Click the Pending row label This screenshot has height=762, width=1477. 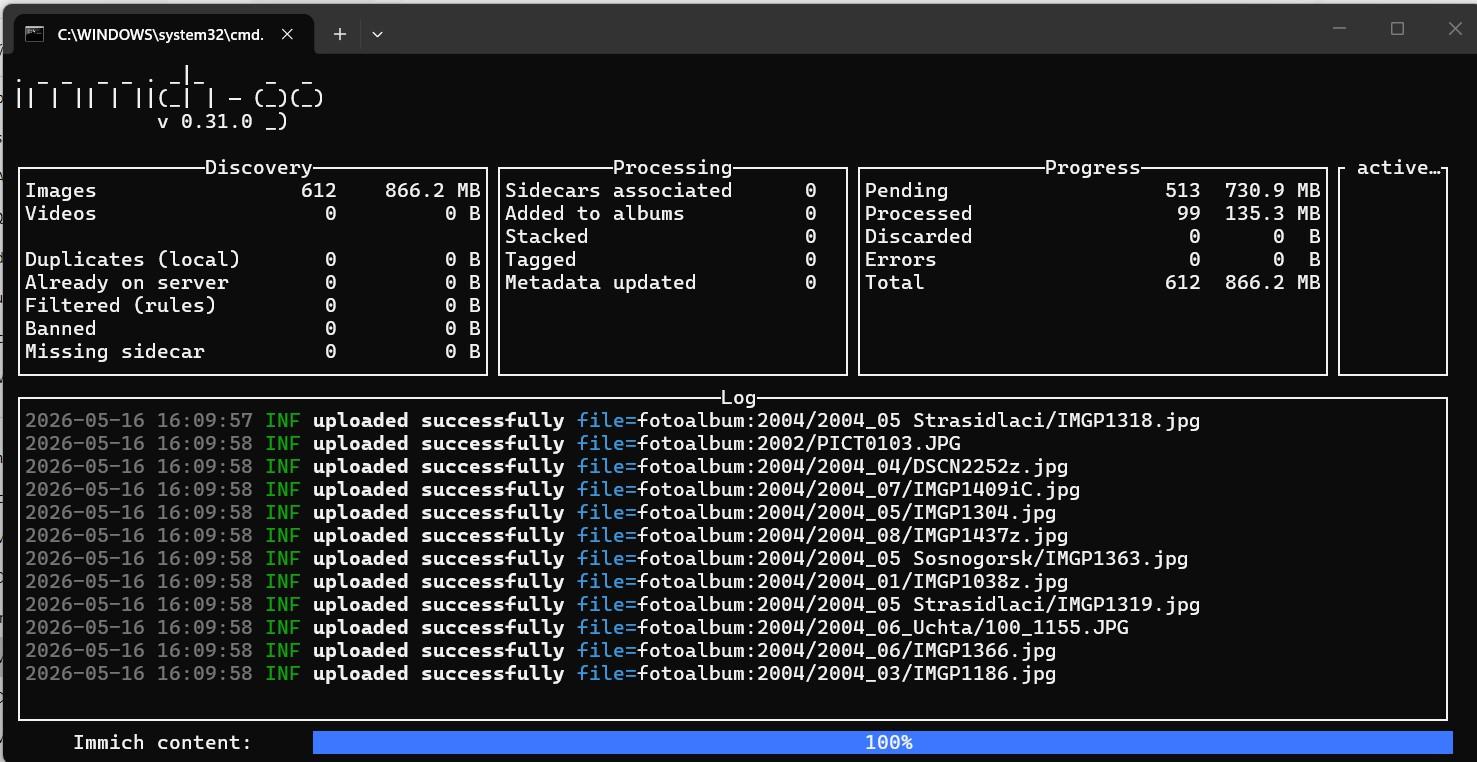907,190
